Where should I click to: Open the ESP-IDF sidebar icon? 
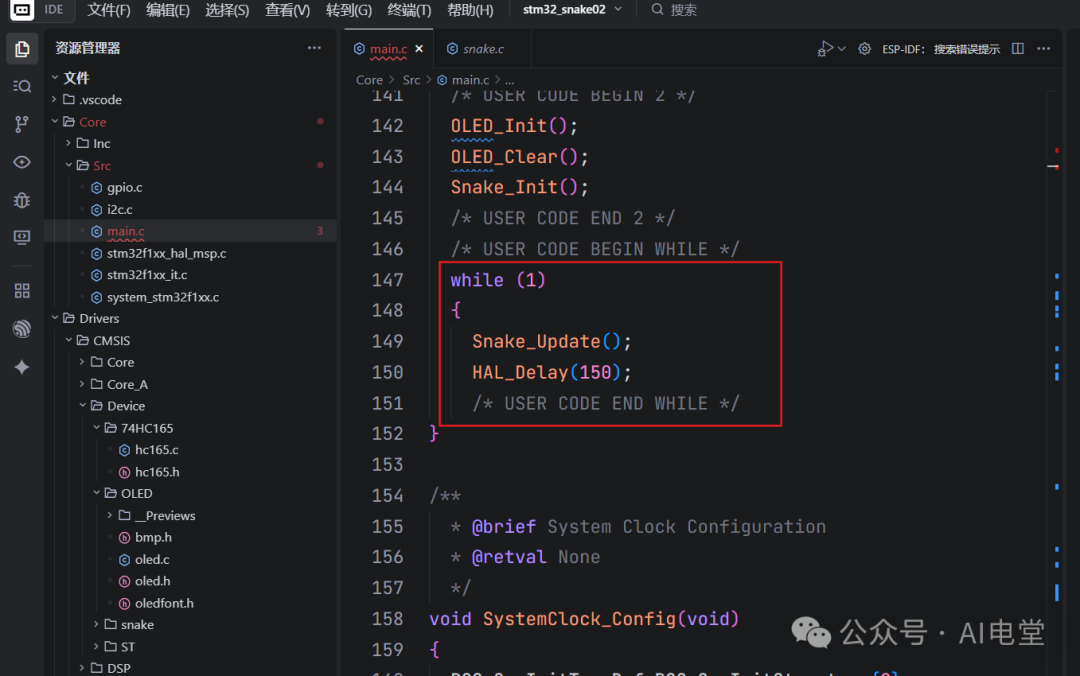21,329
